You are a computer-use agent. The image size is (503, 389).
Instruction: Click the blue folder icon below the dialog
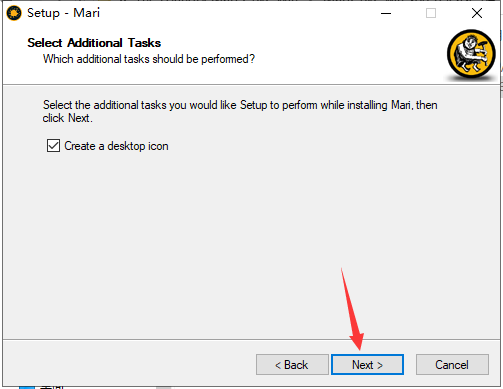[x=27, y=387]
